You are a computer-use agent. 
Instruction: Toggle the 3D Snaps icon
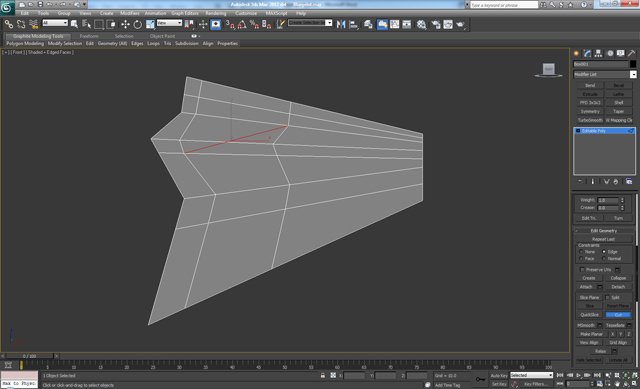(230, 24)
